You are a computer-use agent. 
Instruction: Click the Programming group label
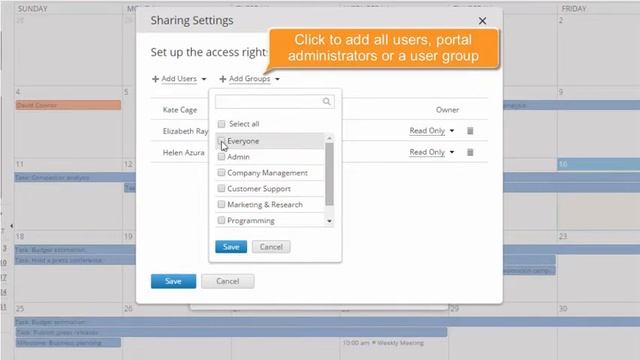point(251,220)
